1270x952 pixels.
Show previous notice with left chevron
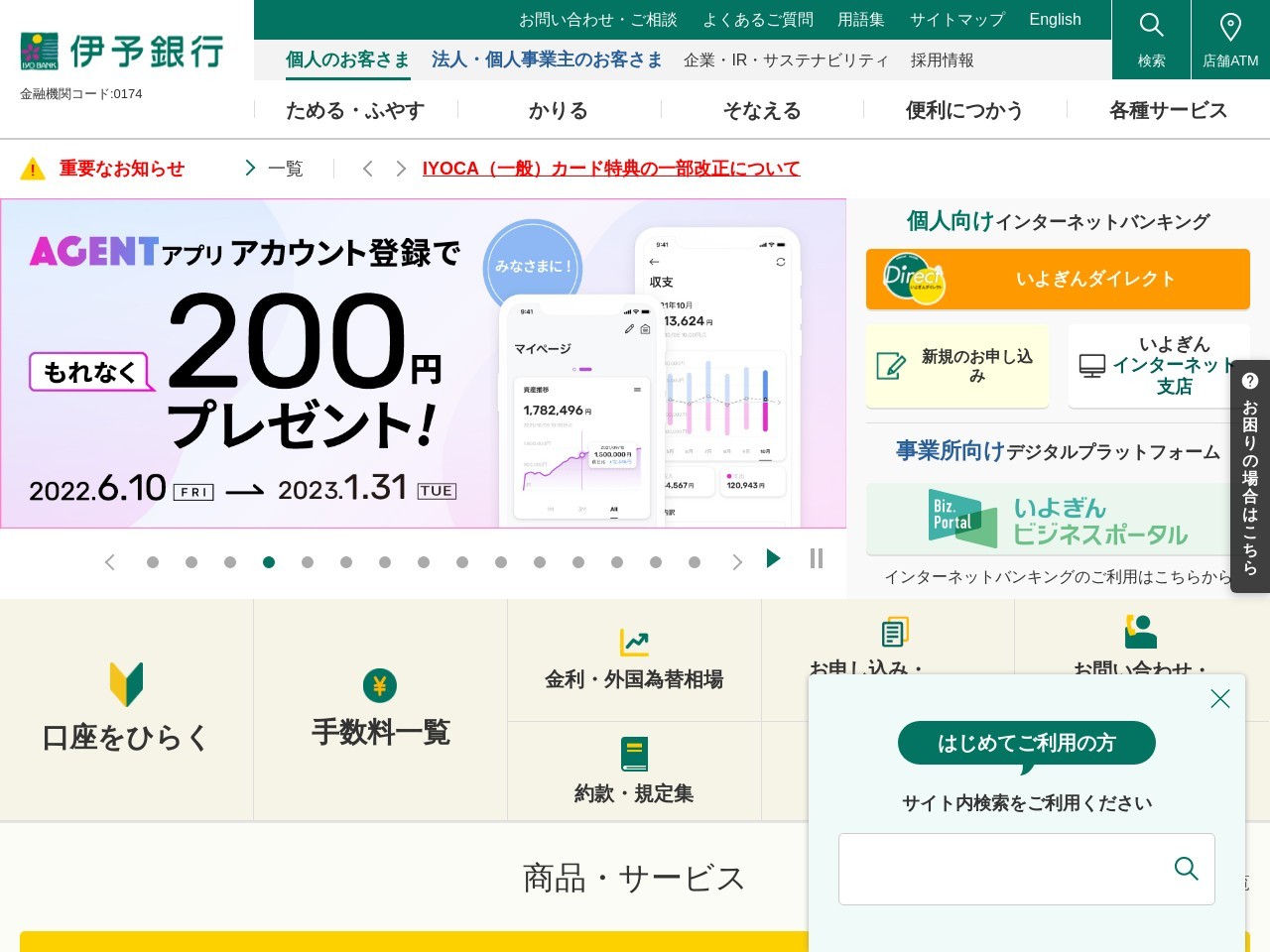(x=367, y=169)
